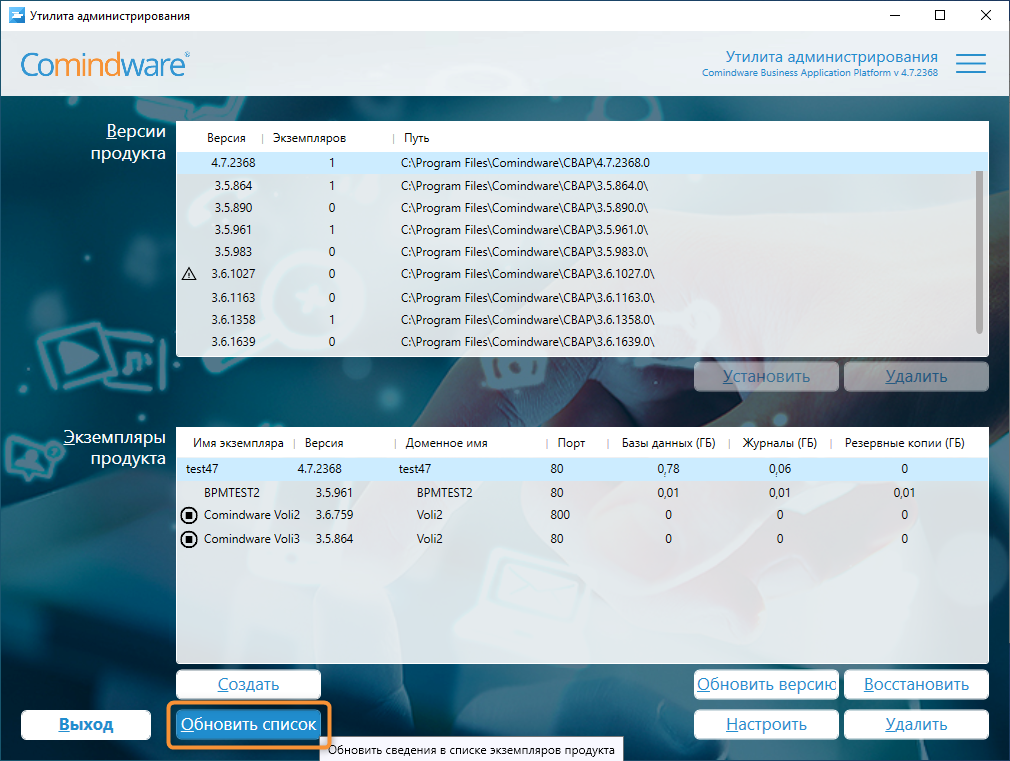This screenshot has width=1010, height=761.
Task: Click Удалить under the instances list
Action: tap(916, 724)
